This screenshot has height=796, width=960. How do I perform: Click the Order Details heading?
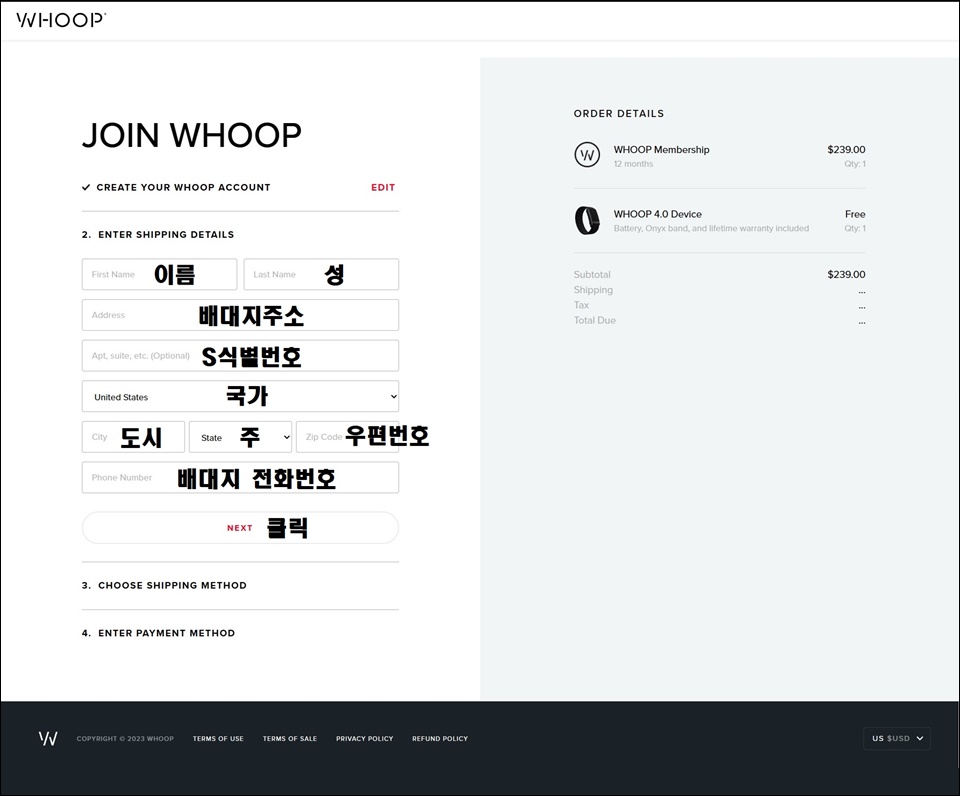pos(618,114)
